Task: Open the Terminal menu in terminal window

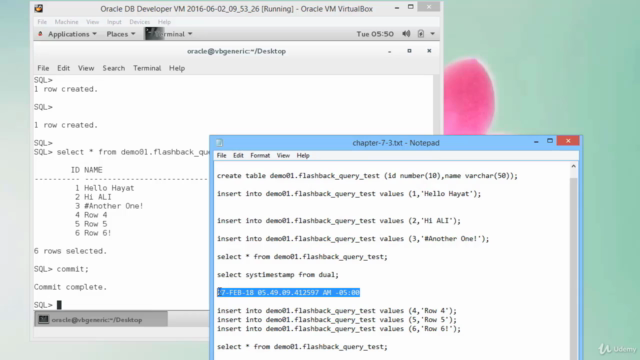Action: 147,68
